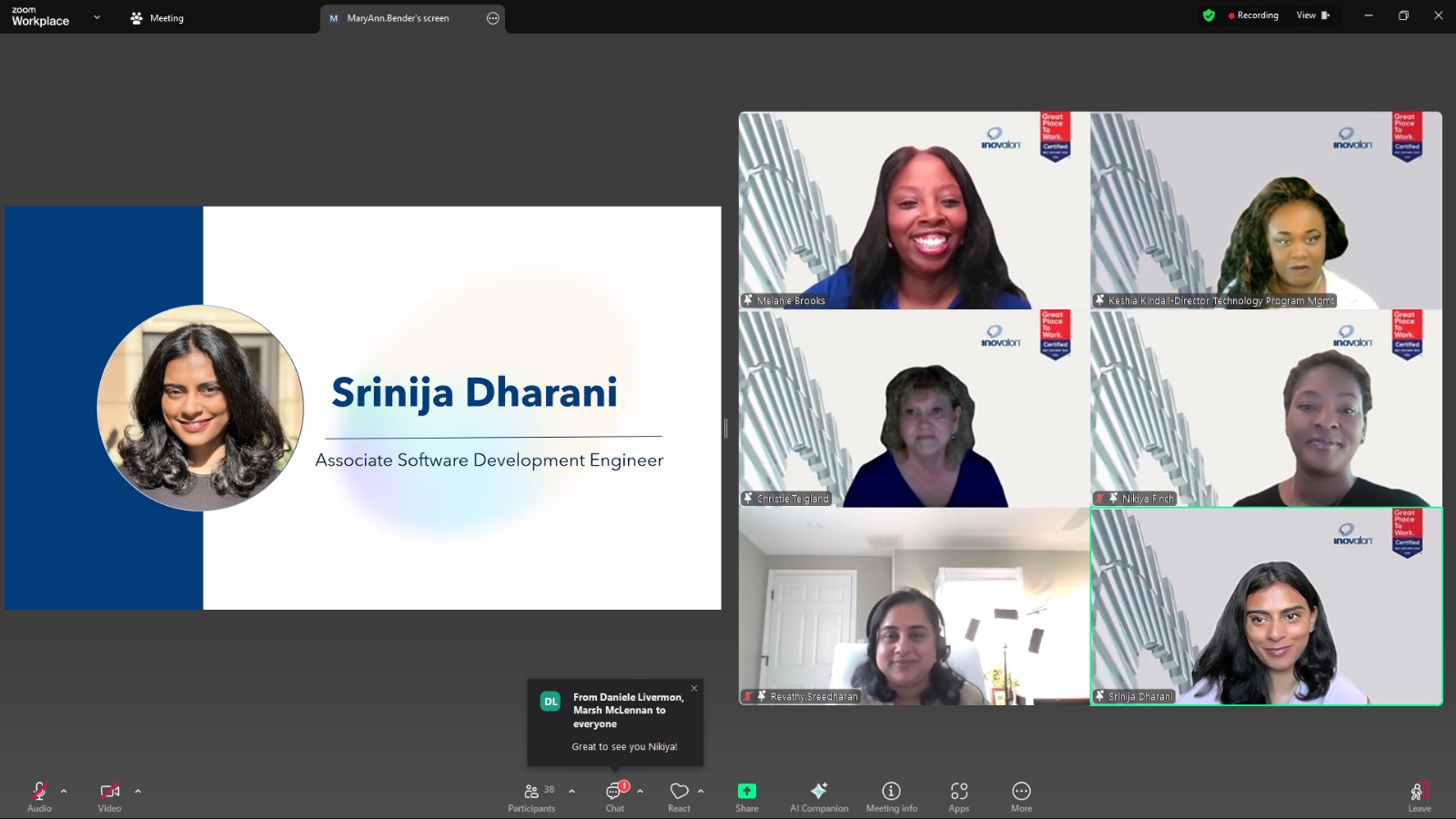The image size is (1456, 819).
Task: Unmute the microphone Audio button
Action: [x=39, y=795]
